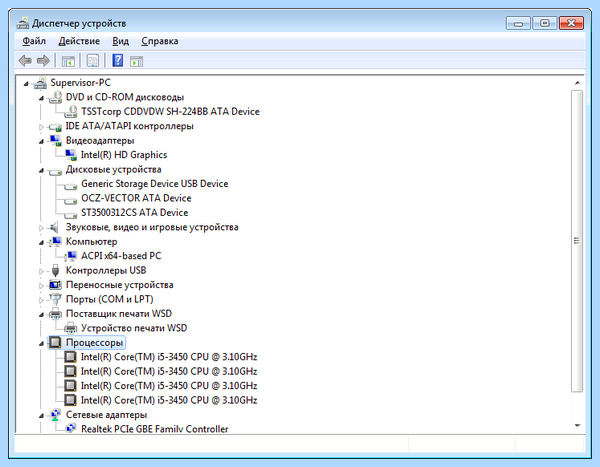This screenshot has width=600, height=467.
Task: Click the Видеоадаптеры category icon
Action: click(x=55, y=140)
